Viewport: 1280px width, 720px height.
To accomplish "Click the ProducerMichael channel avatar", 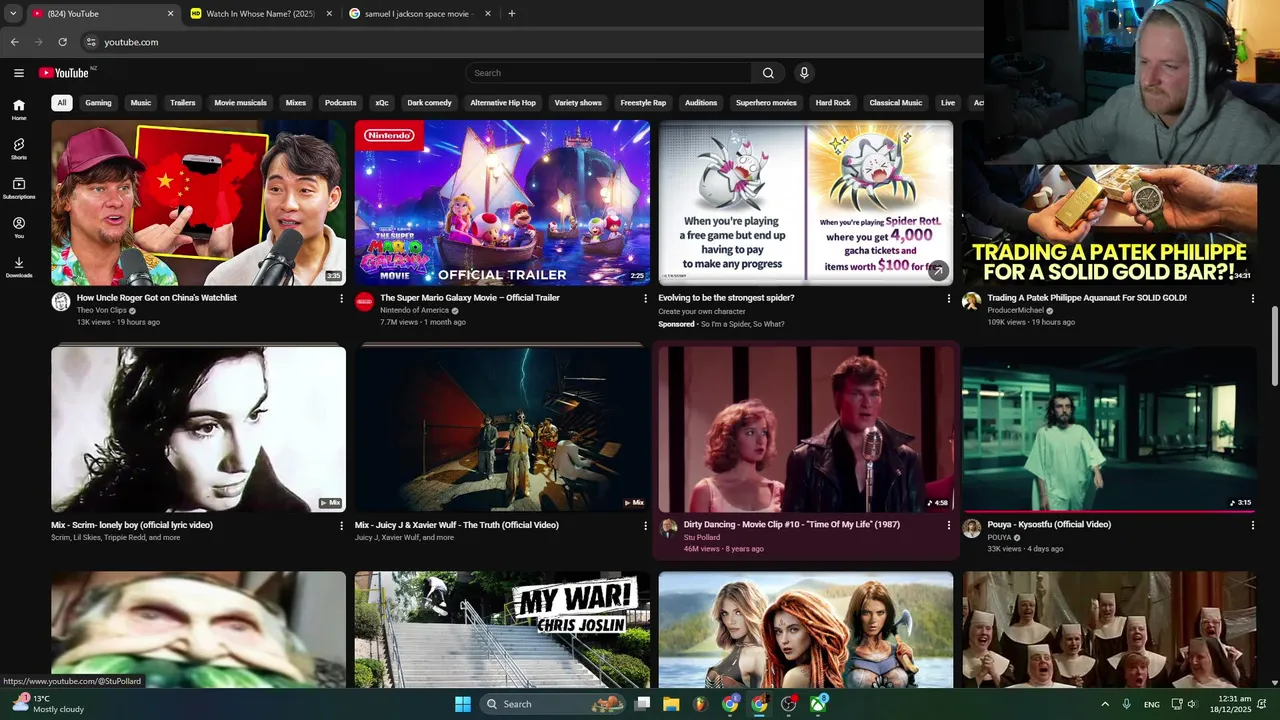I will 971,302.
